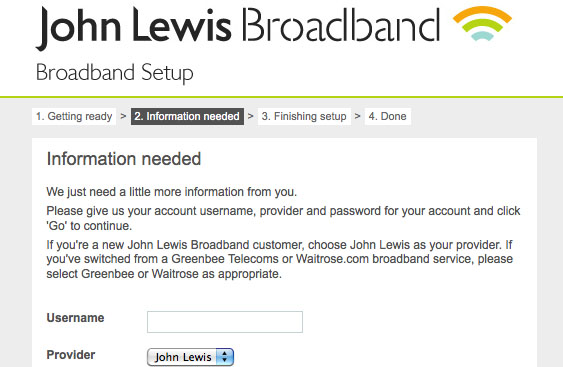The image size is (563, 367).
Task: Click the green arc of the wifi logo
Action: click(482, 24)
